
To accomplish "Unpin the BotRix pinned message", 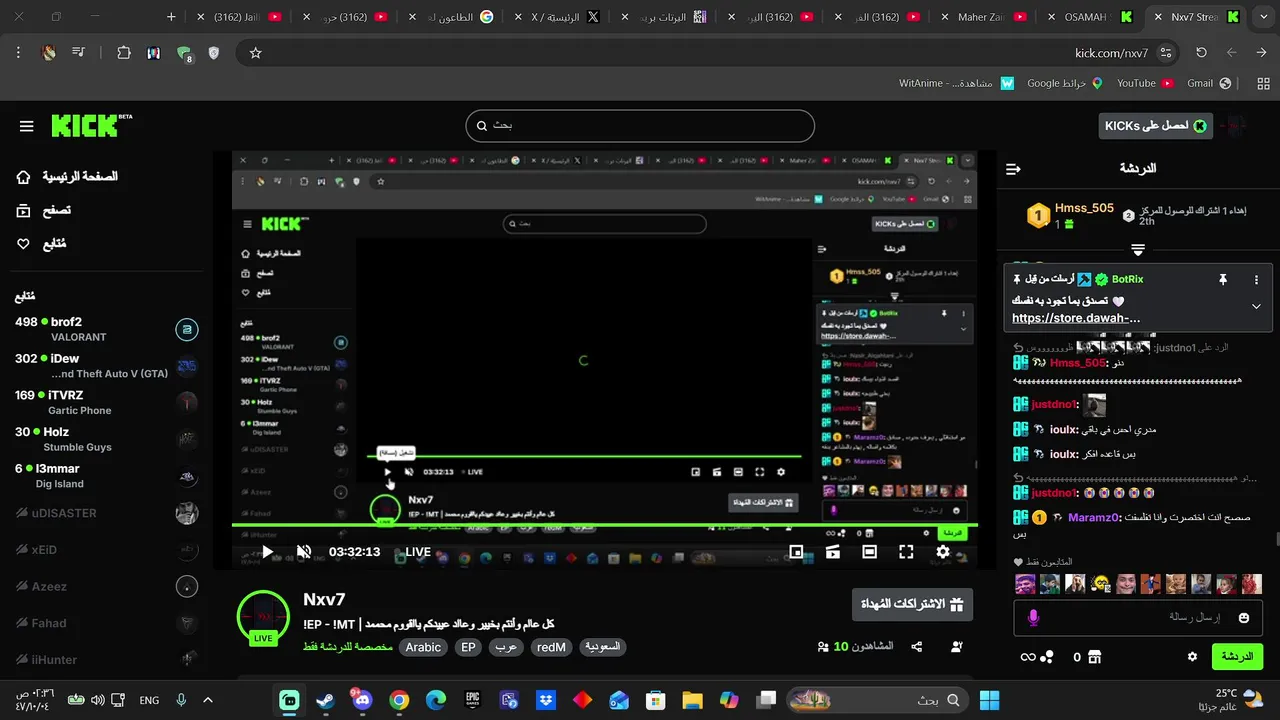I will tap(1222, 280).
